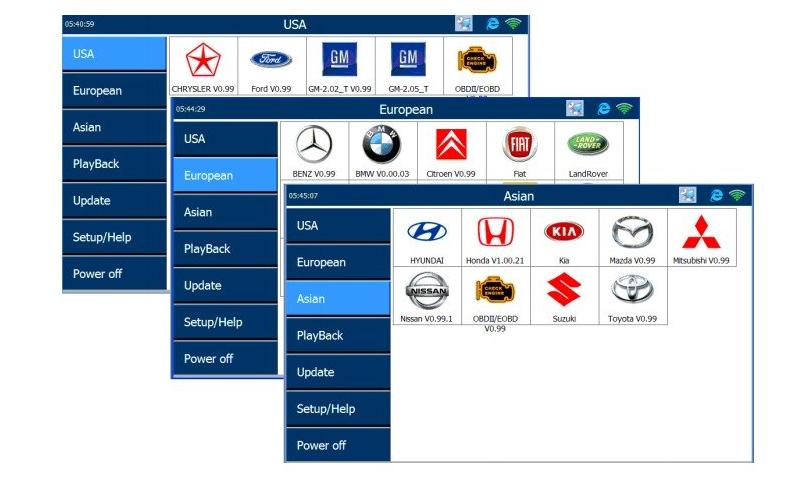This screenshot has height=497, width=797.
Task: Open Toyota V0.99 in Asian window
Action: point(633,296)
